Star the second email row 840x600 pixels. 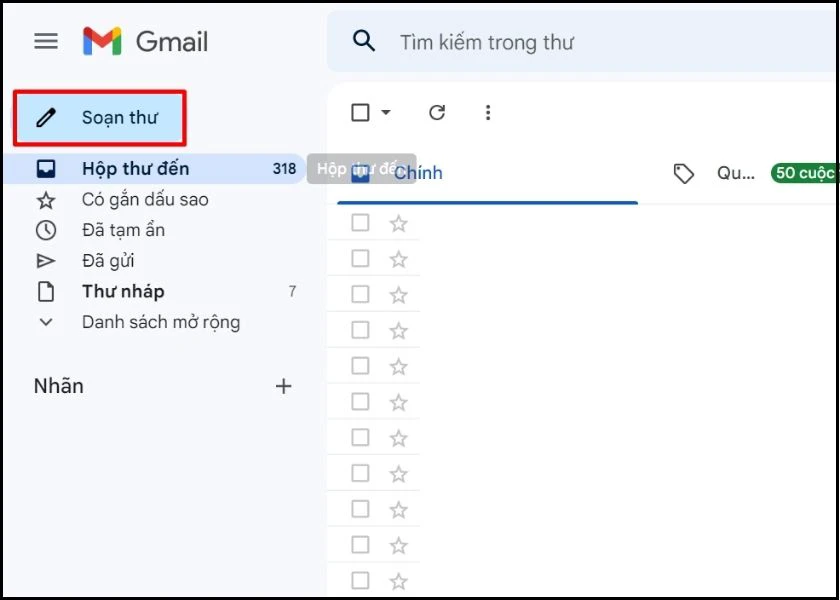click(398, 259)
